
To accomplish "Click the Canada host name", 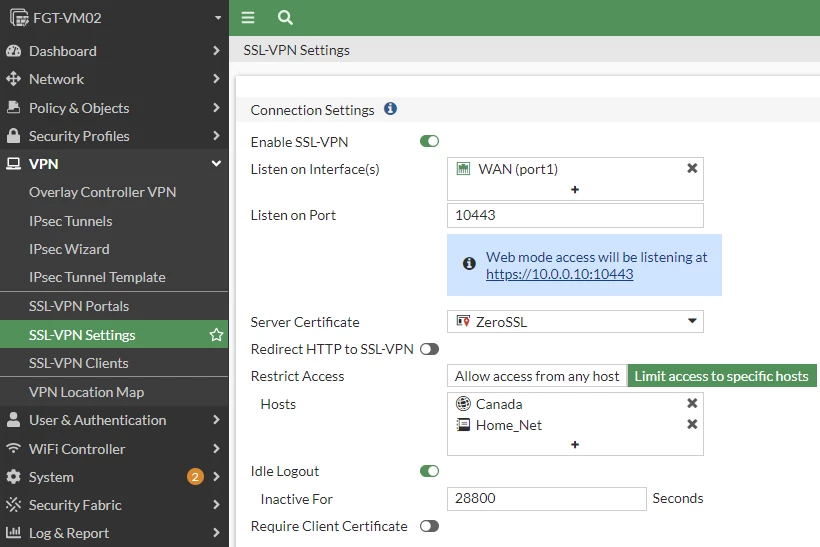I will 499,404.
